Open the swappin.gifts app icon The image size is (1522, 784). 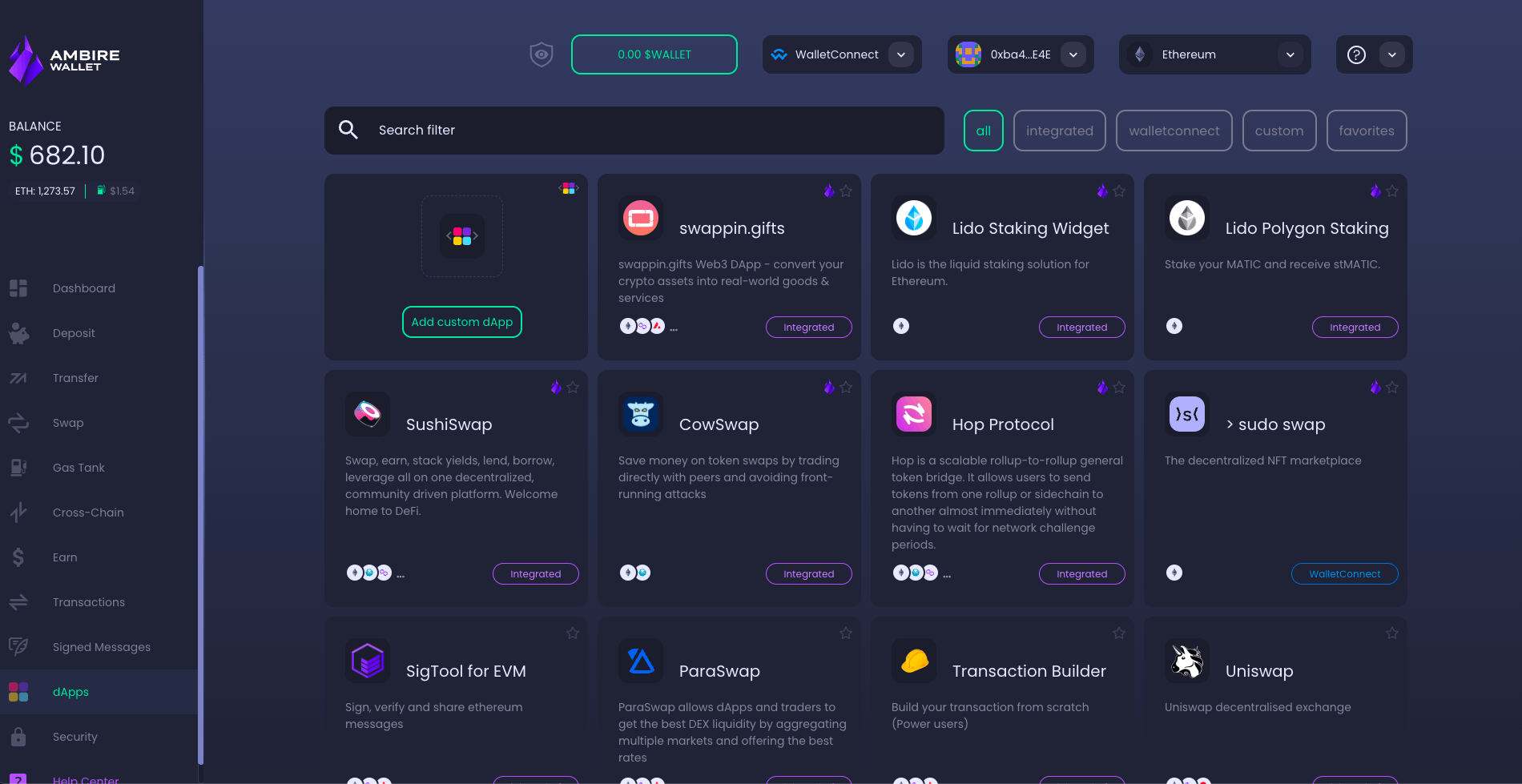pos(641,218)
